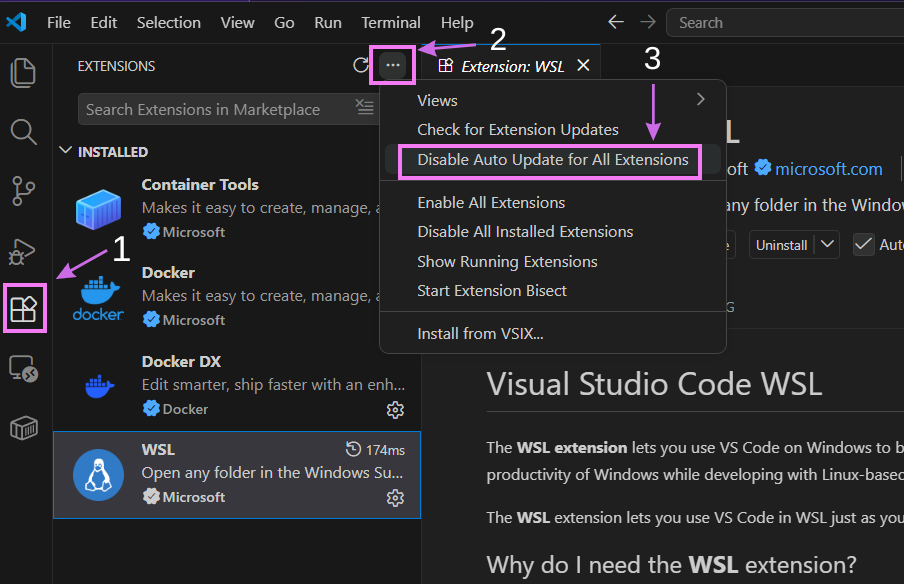Open Extensions Views and More Actions menu
This screenshot has width=904, height=584.
coord(393,65)
